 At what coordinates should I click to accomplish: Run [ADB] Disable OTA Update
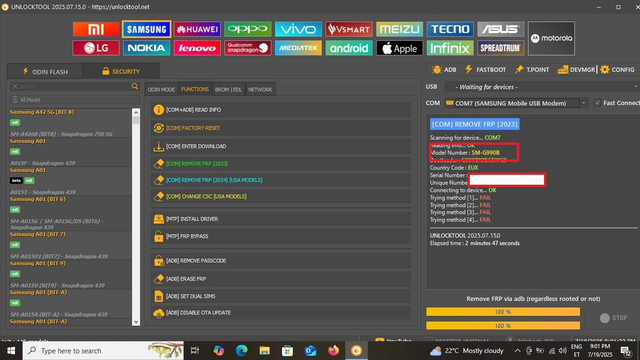(281, 313)
